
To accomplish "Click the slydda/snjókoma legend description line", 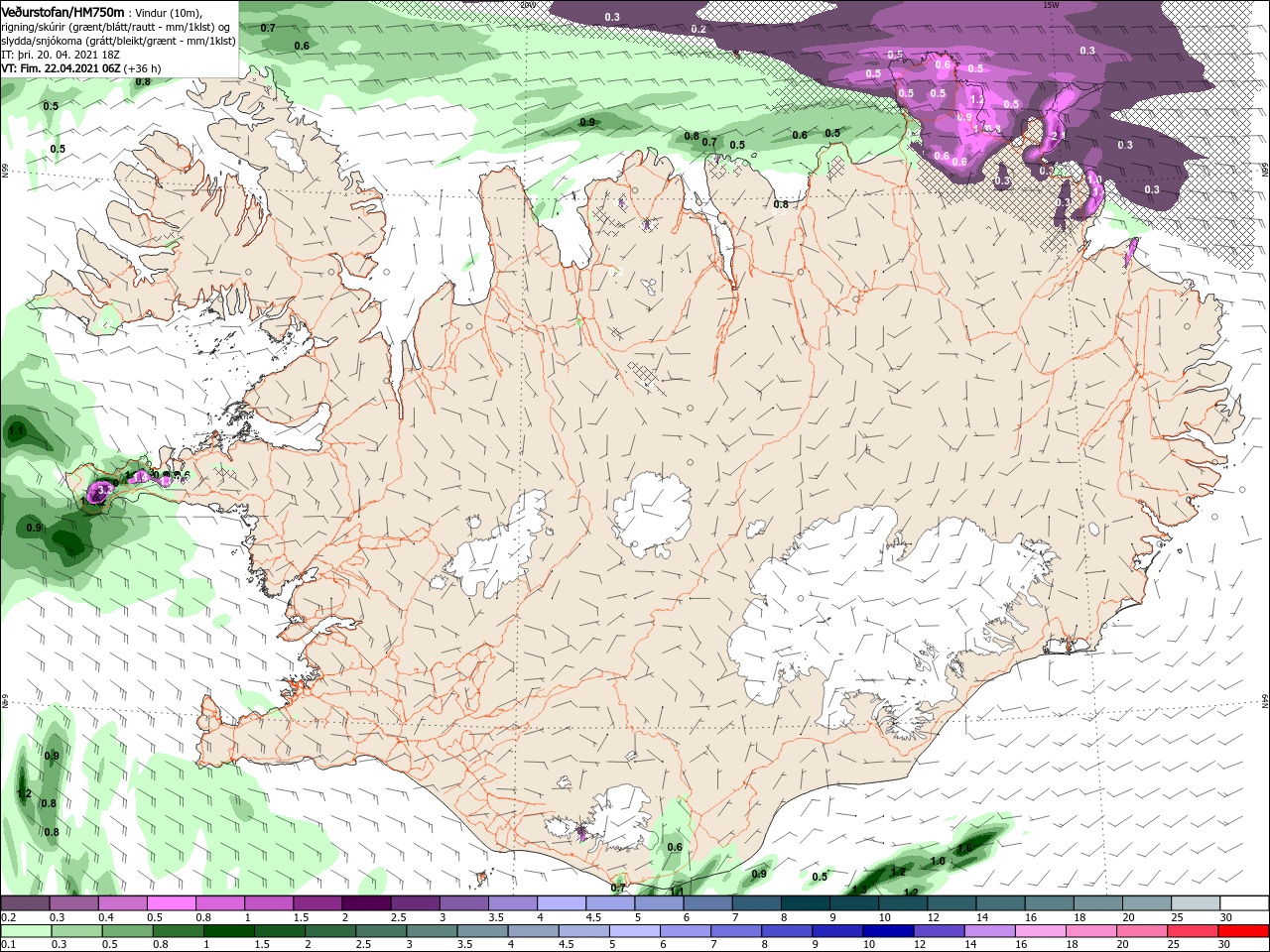I will 118,41.
